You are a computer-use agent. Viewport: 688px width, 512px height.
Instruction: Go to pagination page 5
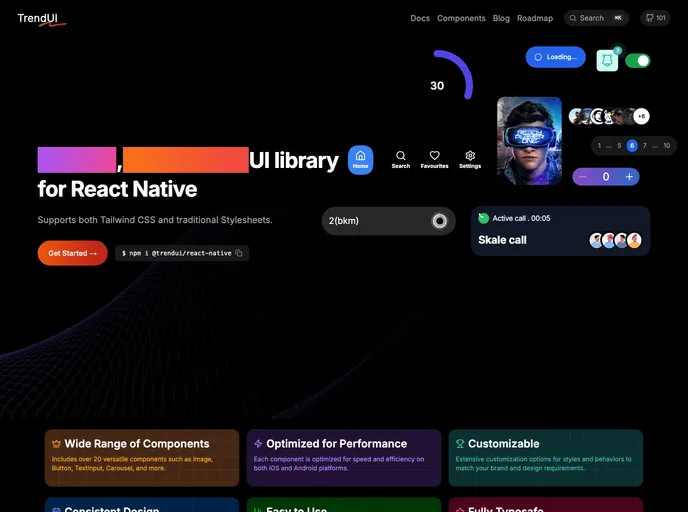tap(619, 146)
